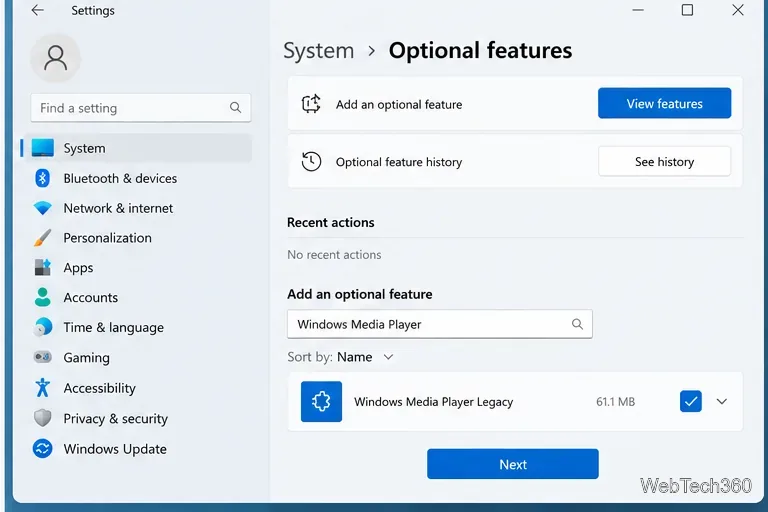Go back with the Settings back arrow
The height and width of the screenshot is (512, 768).
[x=38, y=10]
